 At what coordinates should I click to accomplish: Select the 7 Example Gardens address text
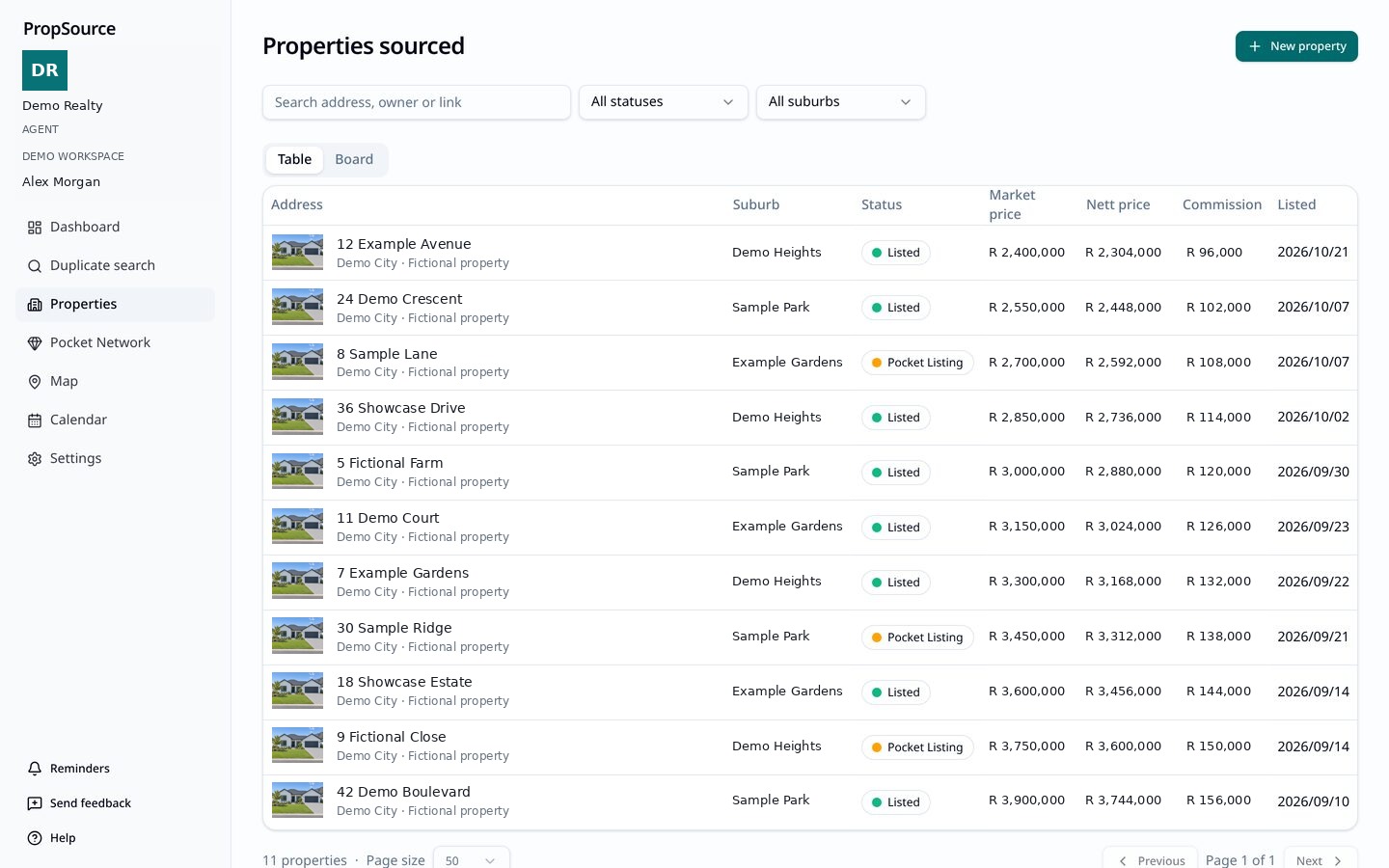[402, 574]
